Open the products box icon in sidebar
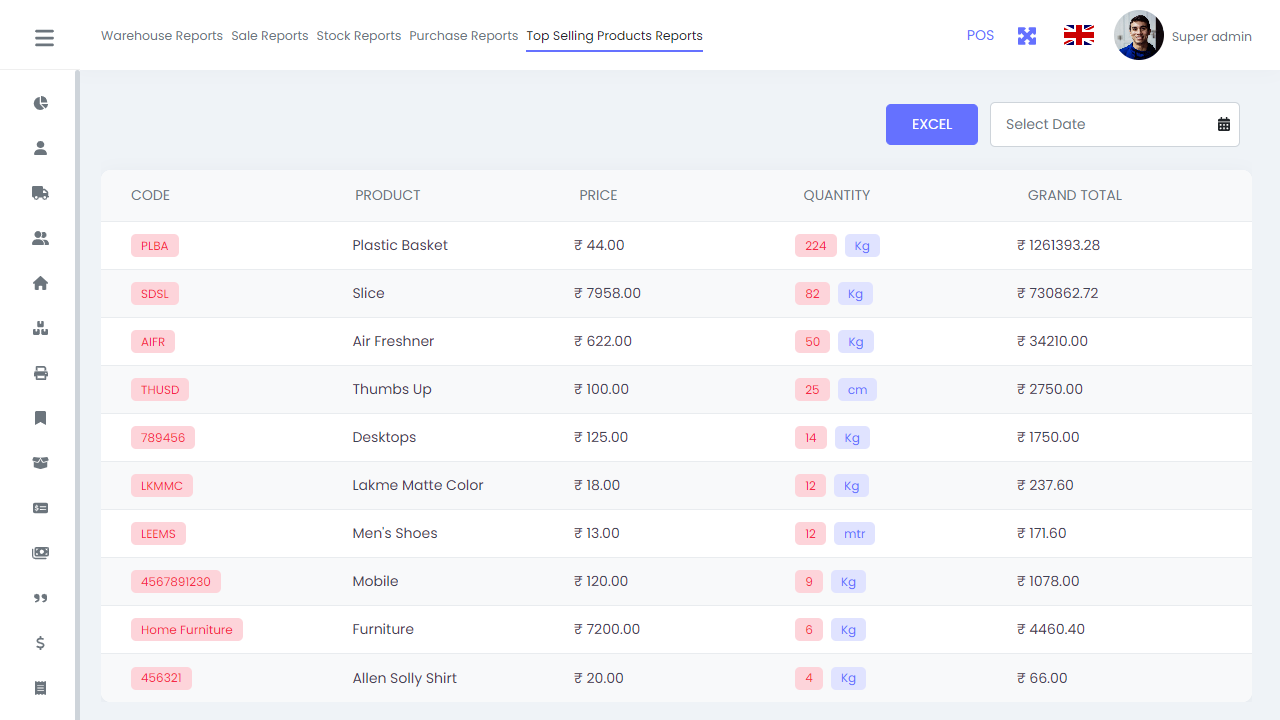This screenshot has width=1280, height=720. coord(40,328)
